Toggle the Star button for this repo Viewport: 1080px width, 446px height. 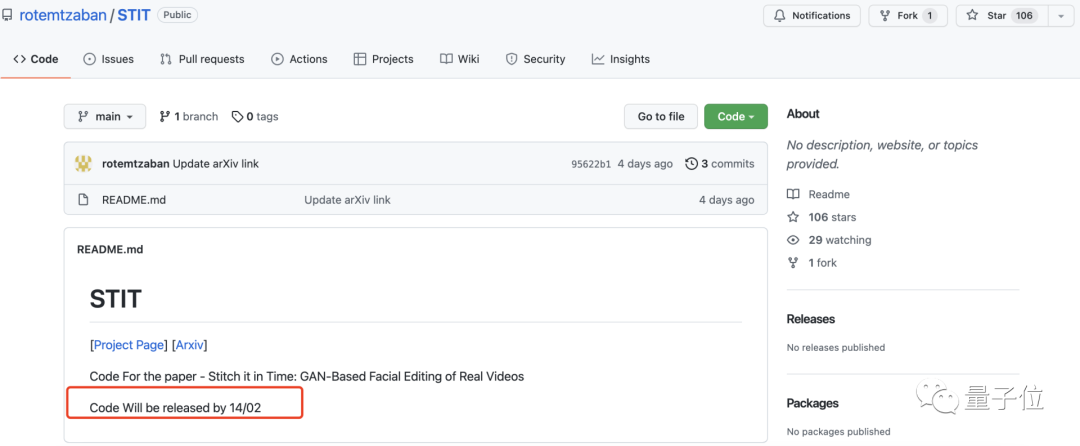998,16
